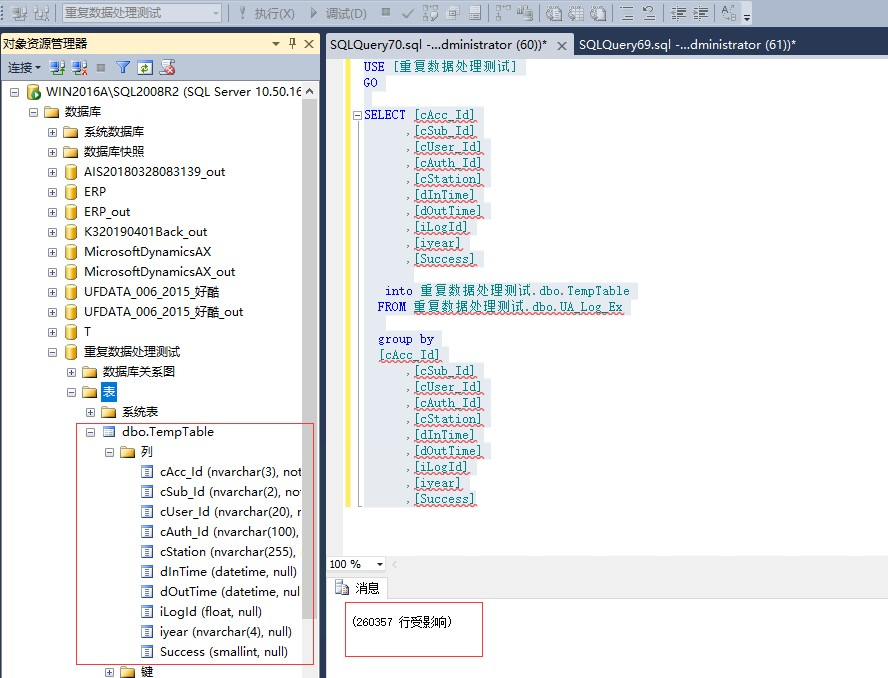This screenshot has height=678, width=888.
Task: Pin or auto-hide the 对象资源管理器 panel
Action: click(293, 44)
